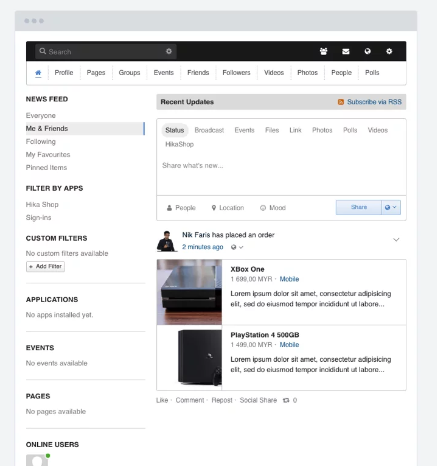The width and height of the screenshot is (437, 466).
Task: Click the RSS feed icon
Action: point(341,102)
